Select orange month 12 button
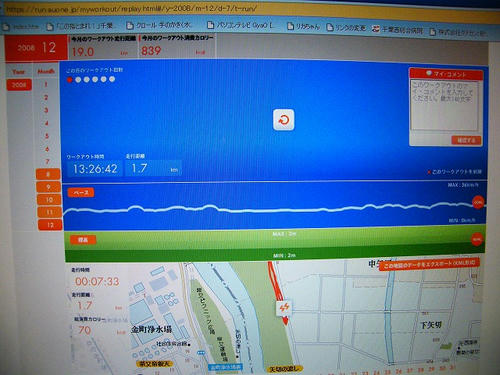 coord(50,225)
